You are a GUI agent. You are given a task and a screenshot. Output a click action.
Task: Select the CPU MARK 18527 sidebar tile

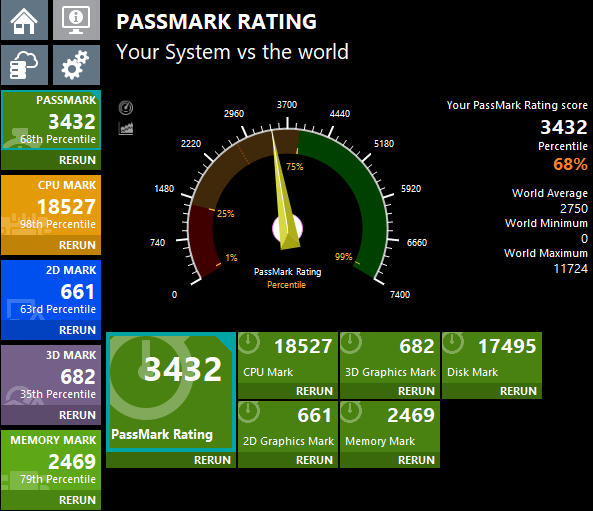51,205
